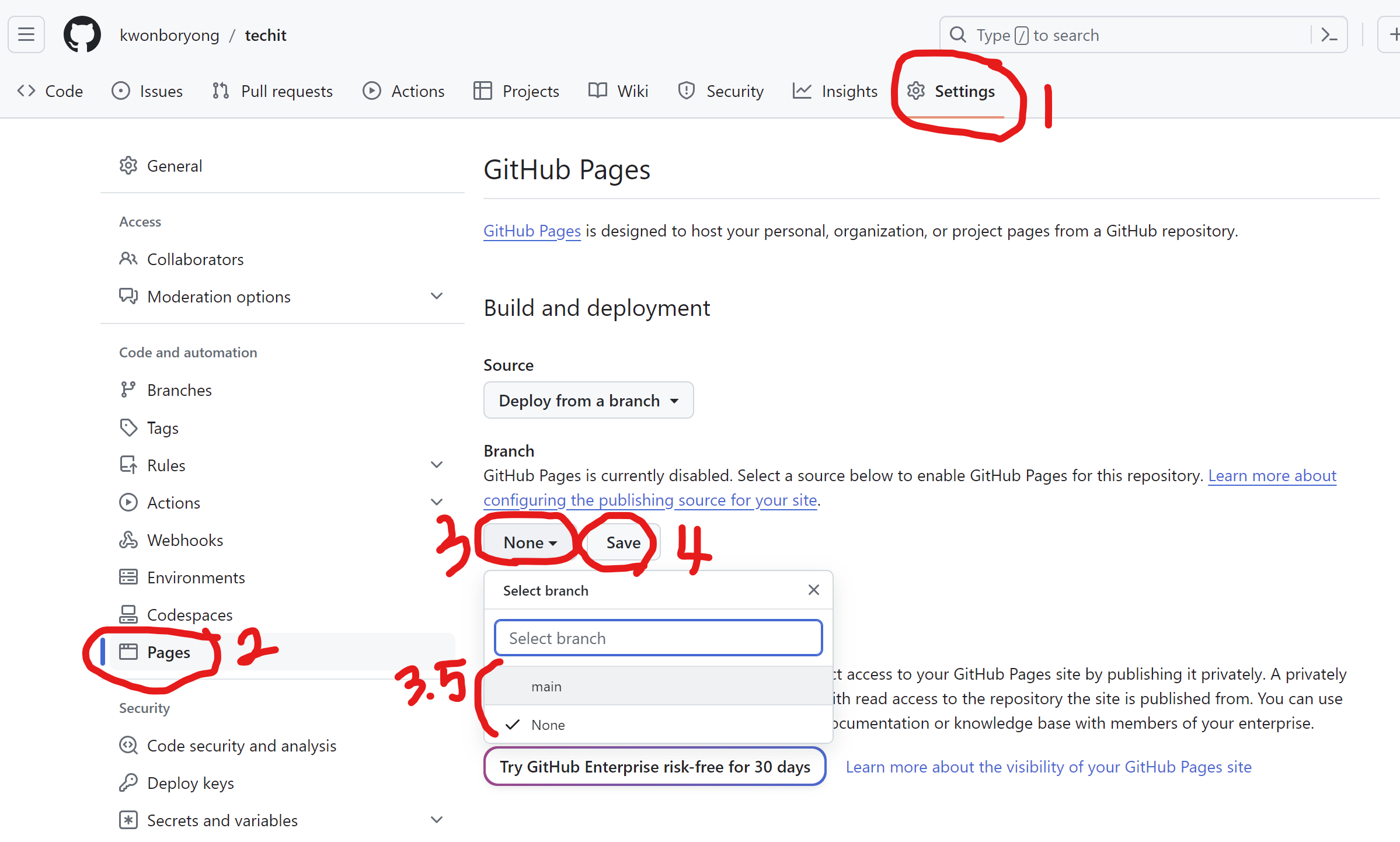Choose the main branch option
The image size is (1400, 842).
[658, 687]
